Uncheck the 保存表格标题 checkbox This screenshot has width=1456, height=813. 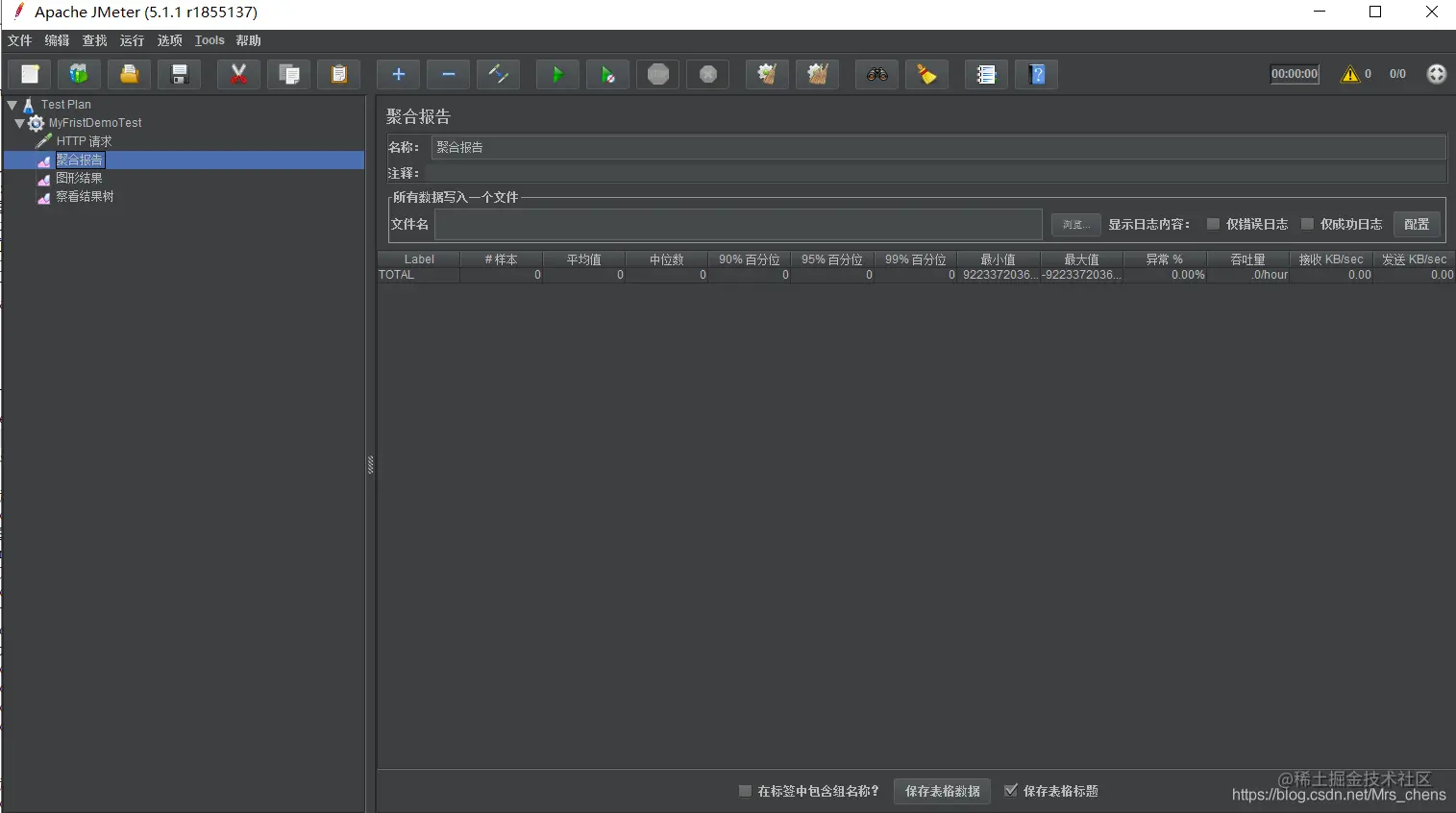[x=1010, y=791]
